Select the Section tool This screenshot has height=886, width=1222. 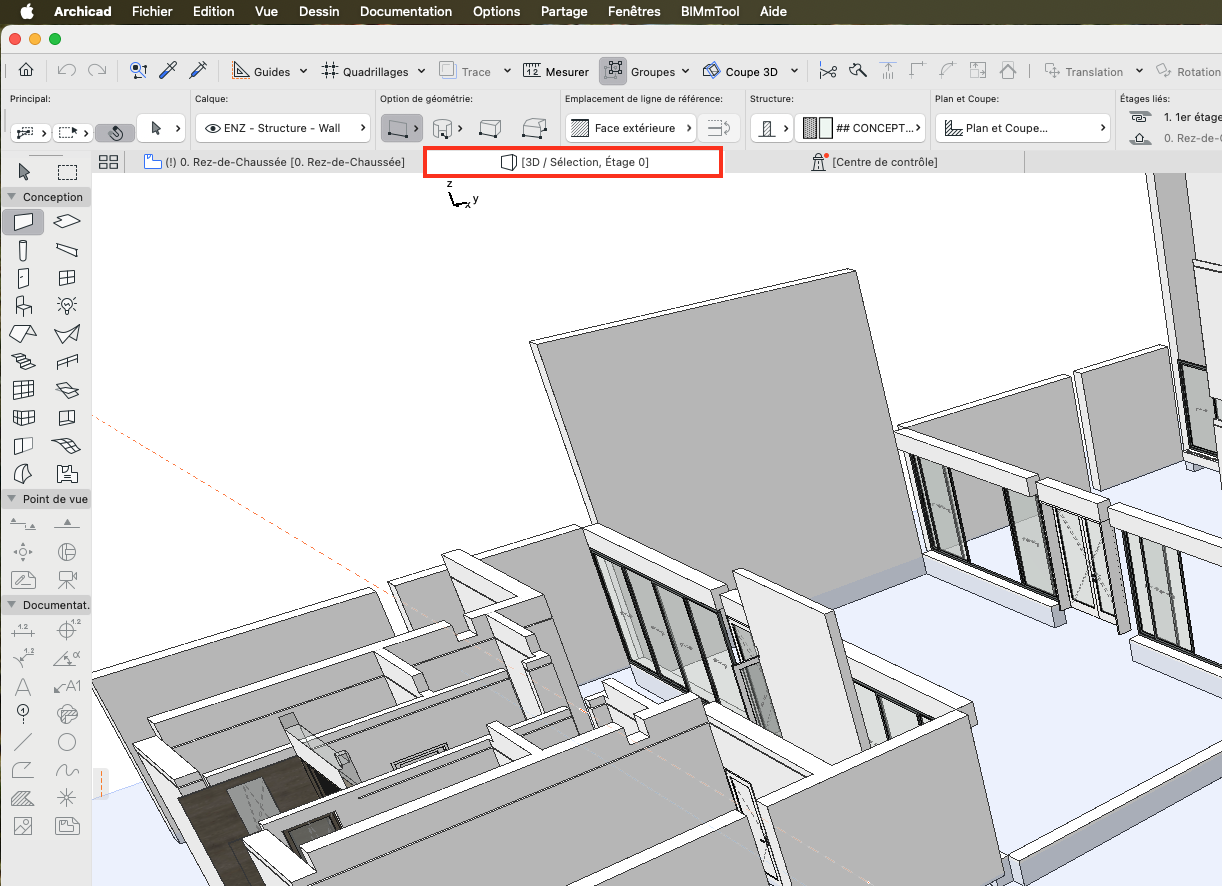tap(23, 523)
